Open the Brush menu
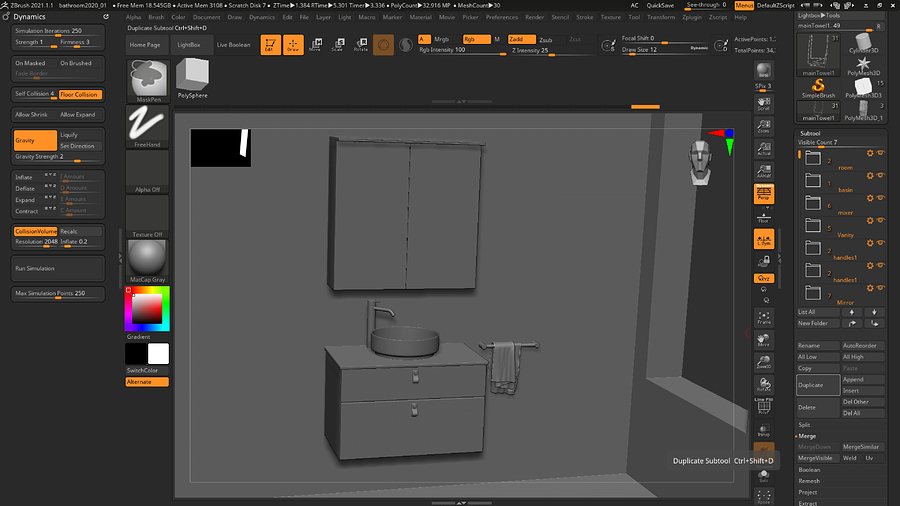 click(156, 17)
